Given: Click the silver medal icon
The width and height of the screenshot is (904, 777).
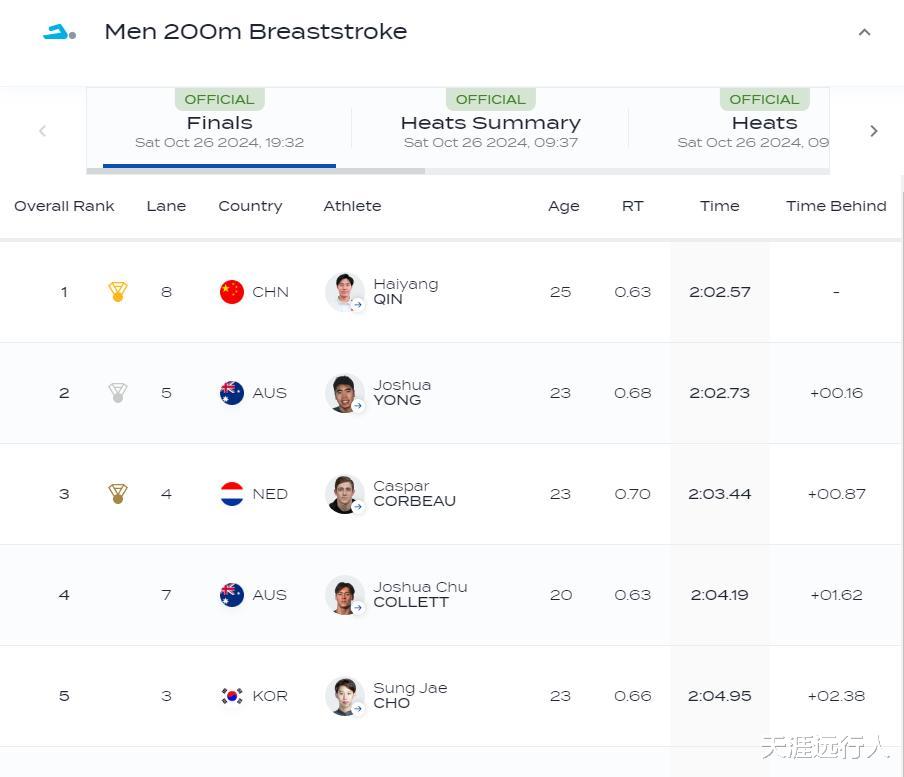Looking at the screenshot, I should click(x=118, y=393).
